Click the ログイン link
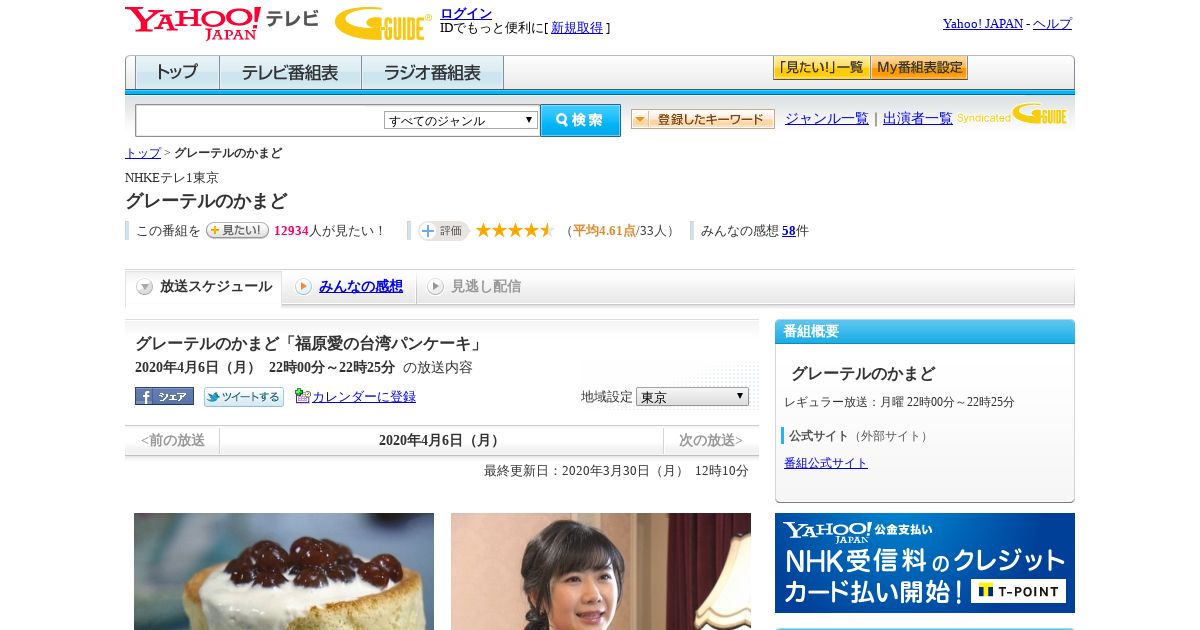Image resolution: width=1200 pixels, height=630 pixels. 466,13
